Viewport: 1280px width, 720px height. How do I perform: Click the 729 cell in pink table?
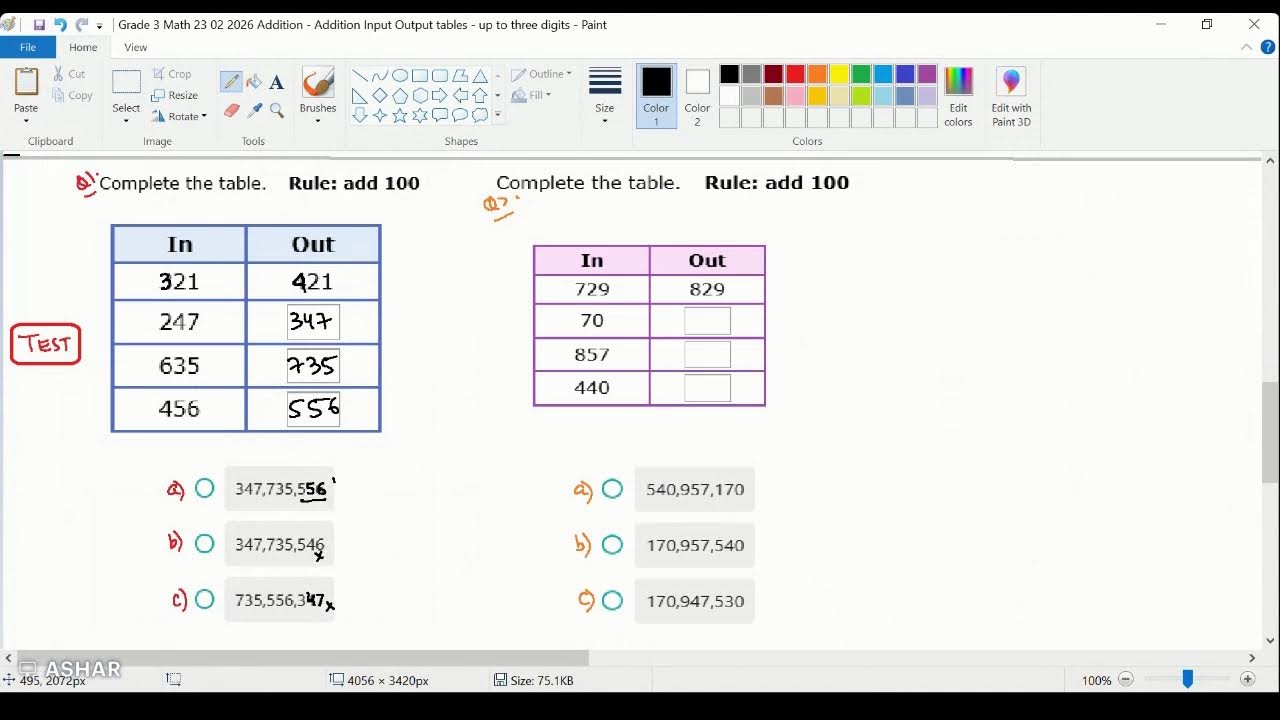click(x=592, y=289)
